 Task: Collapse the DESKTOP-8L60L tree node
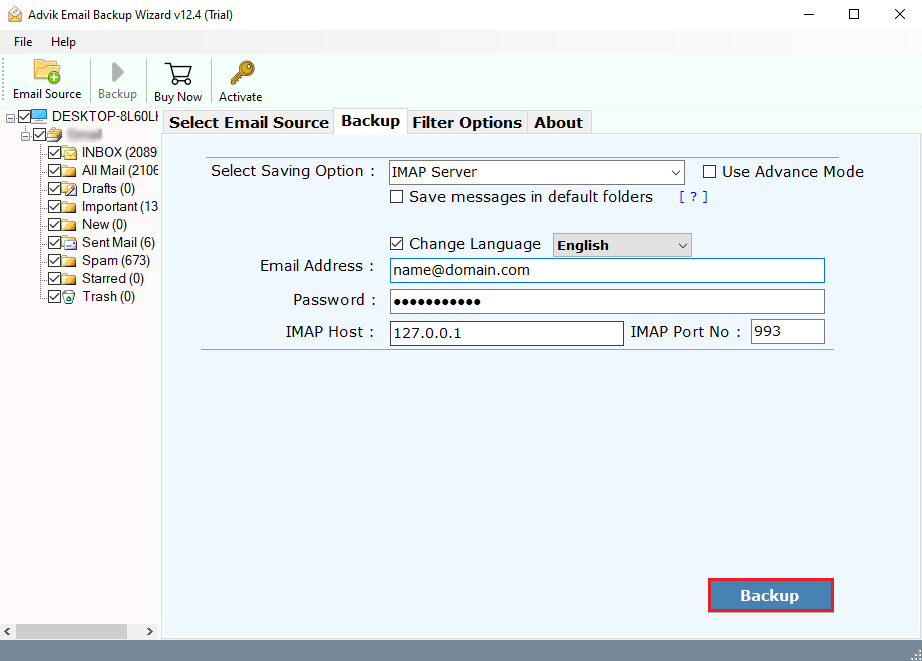click(x=10, y=119)
